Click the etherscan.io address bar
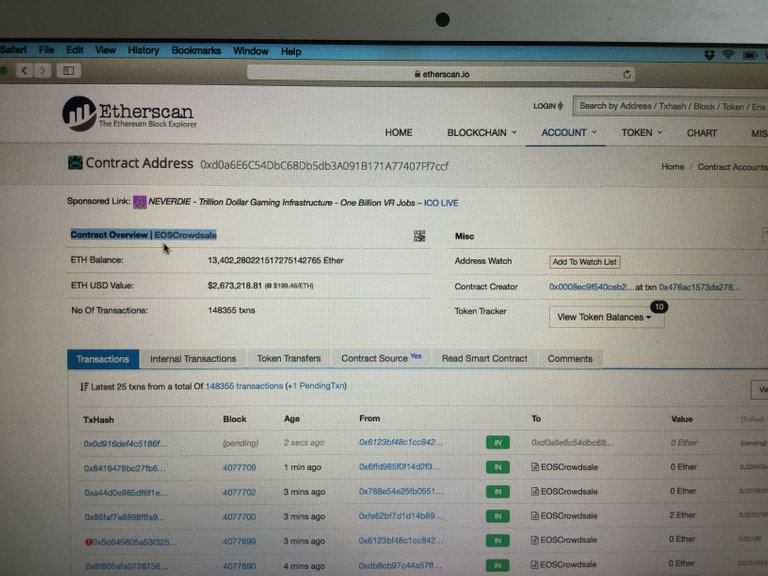The image size is (768, 576). pos(441,74)
